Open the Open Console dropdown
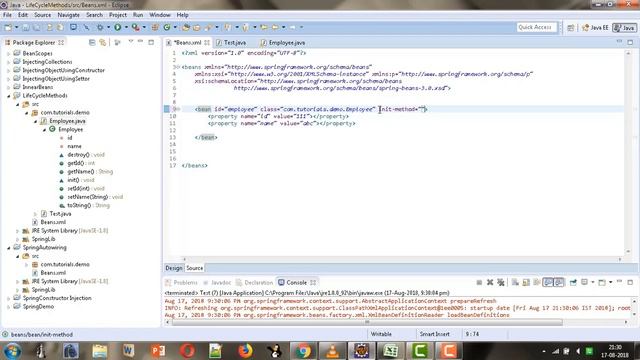The height and width of the screenshot is (360, 640). (x=611, y=282)
